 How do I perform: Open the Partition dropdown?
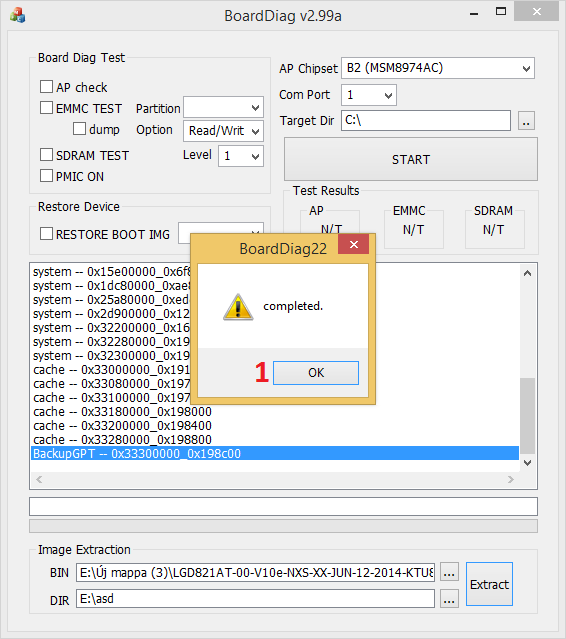(x=223, y=108)
